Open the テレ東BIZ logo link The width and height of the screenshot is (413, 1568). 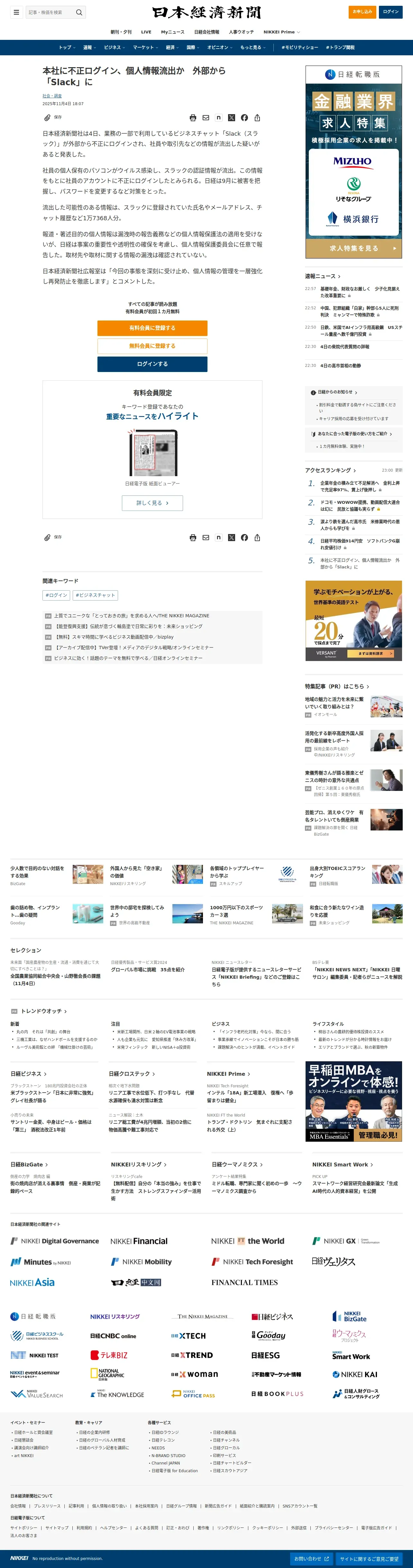tap(109, 1355)
